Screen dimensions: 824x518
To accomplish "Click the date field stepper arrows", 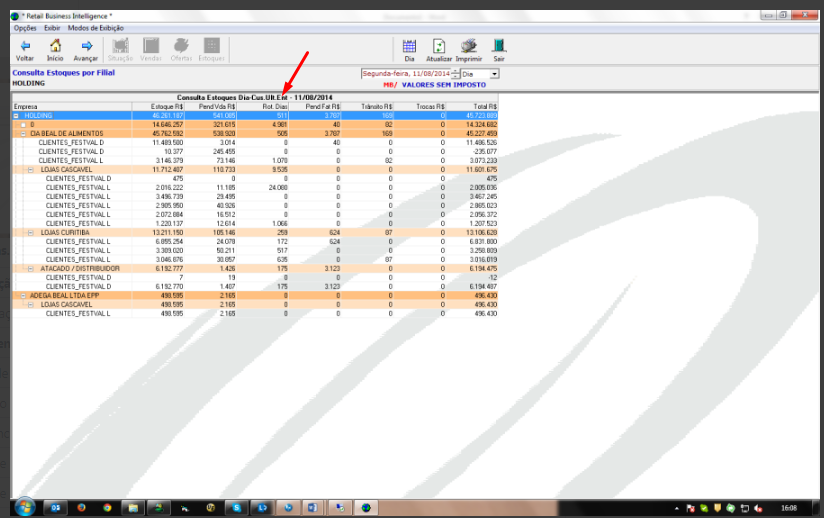I will (456, 74).
